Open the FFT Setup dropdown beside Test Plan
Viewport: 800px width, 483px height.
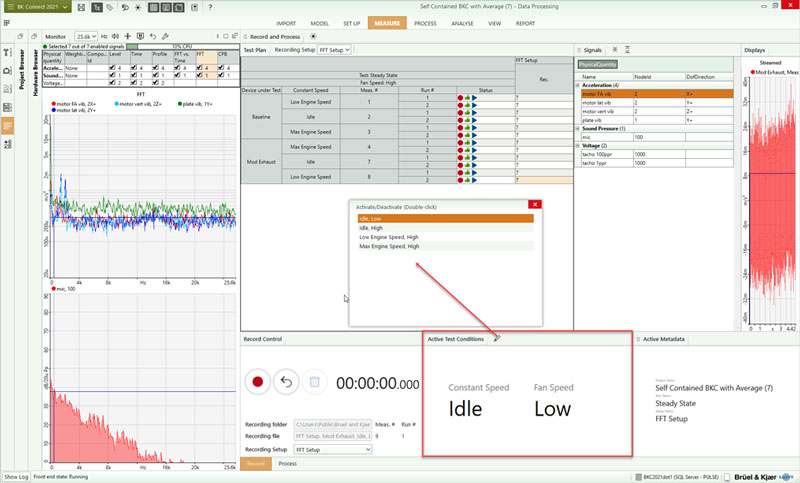[335, 50]
